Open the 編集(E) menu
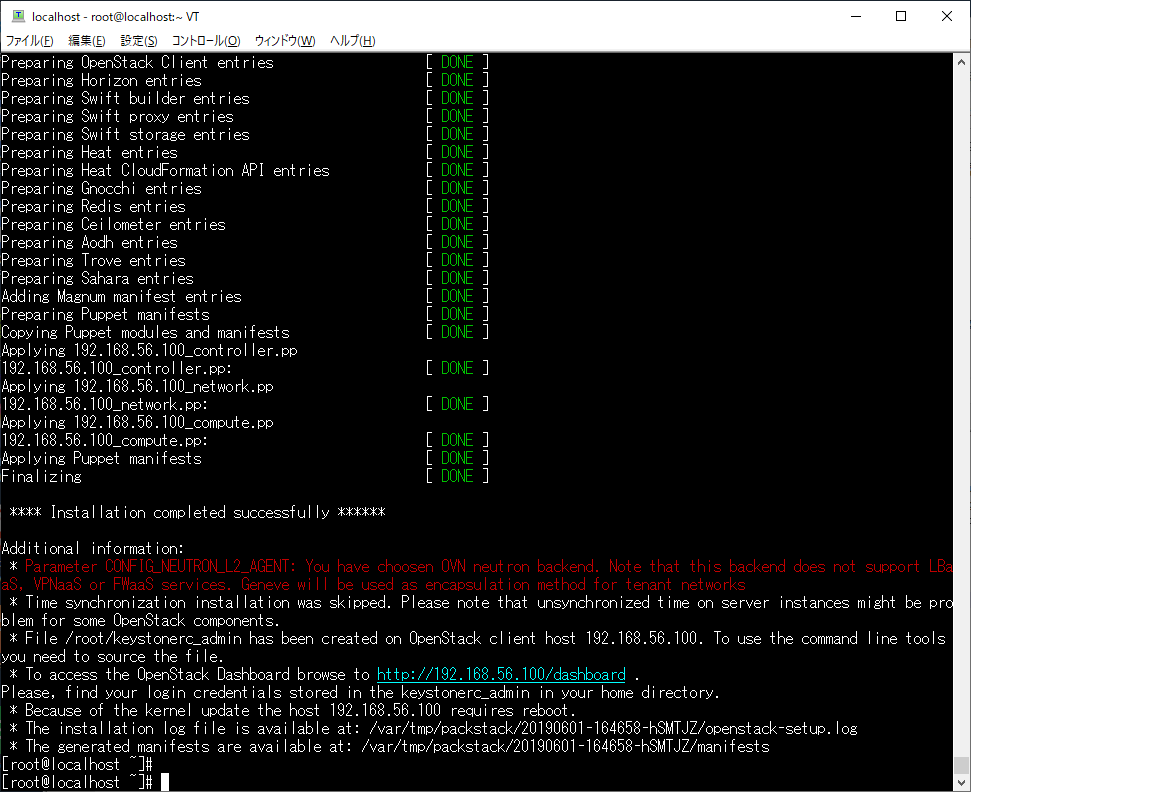This screenshot has width=1152, height=792. [x=87, y=40]
